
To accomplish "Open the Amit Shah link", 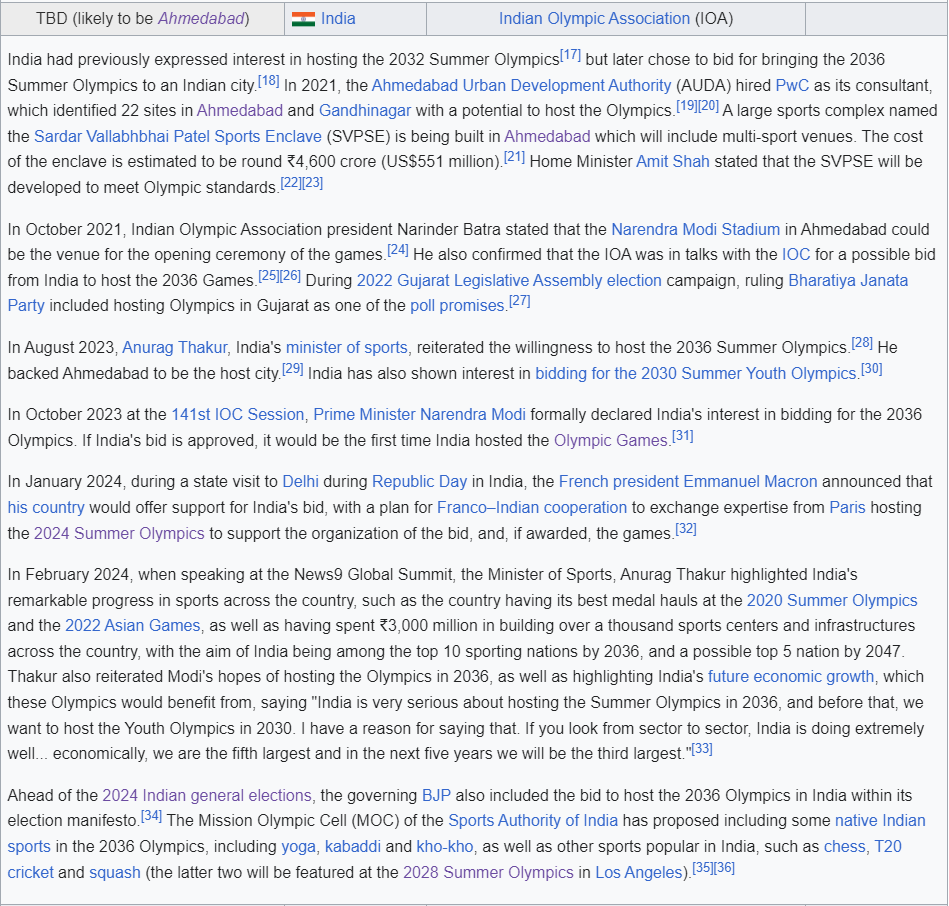I will [672, 162].
